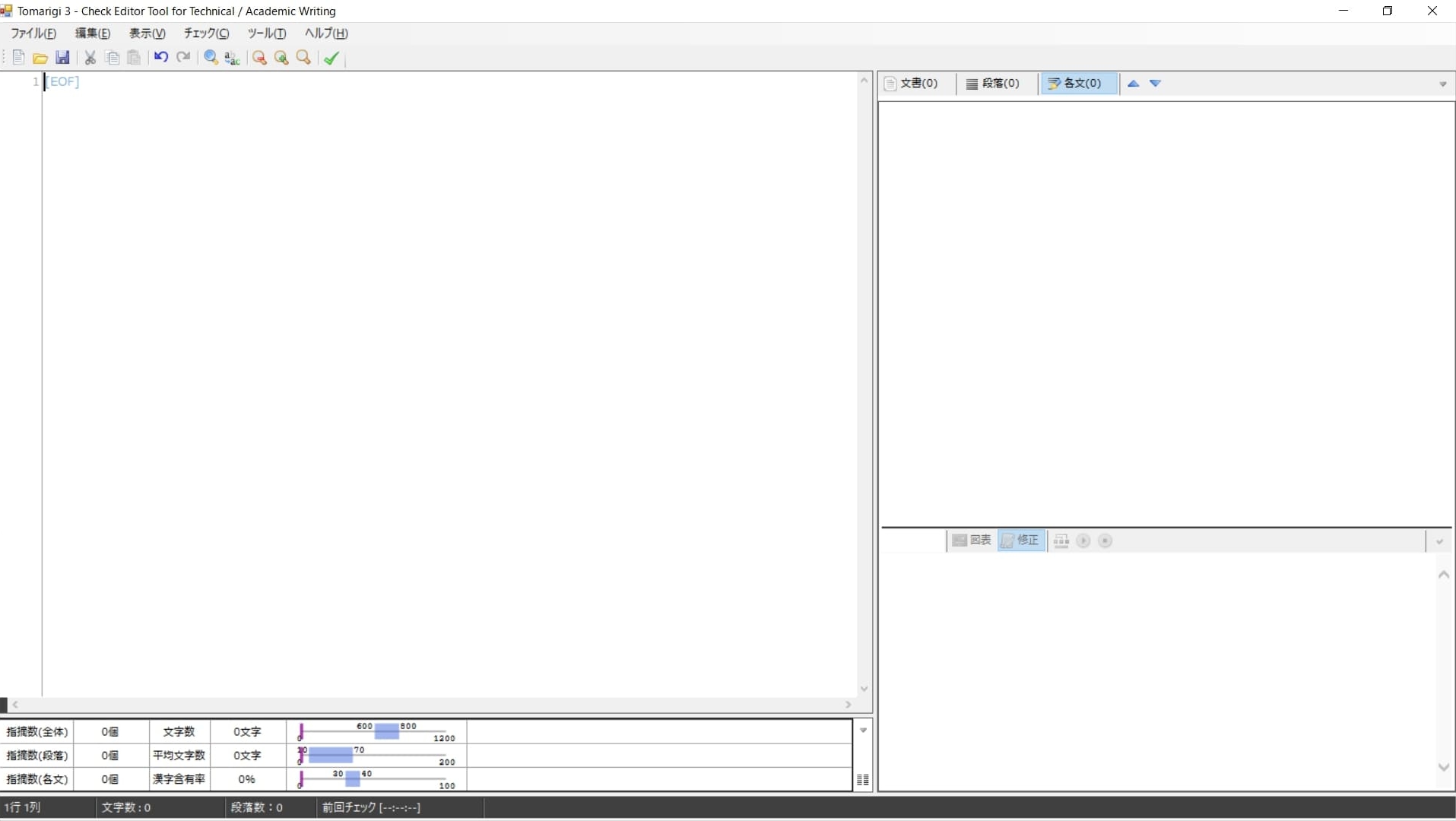Click the 指摘数(段落) cell
The image size is (1456, 821).
coord(37,756)
